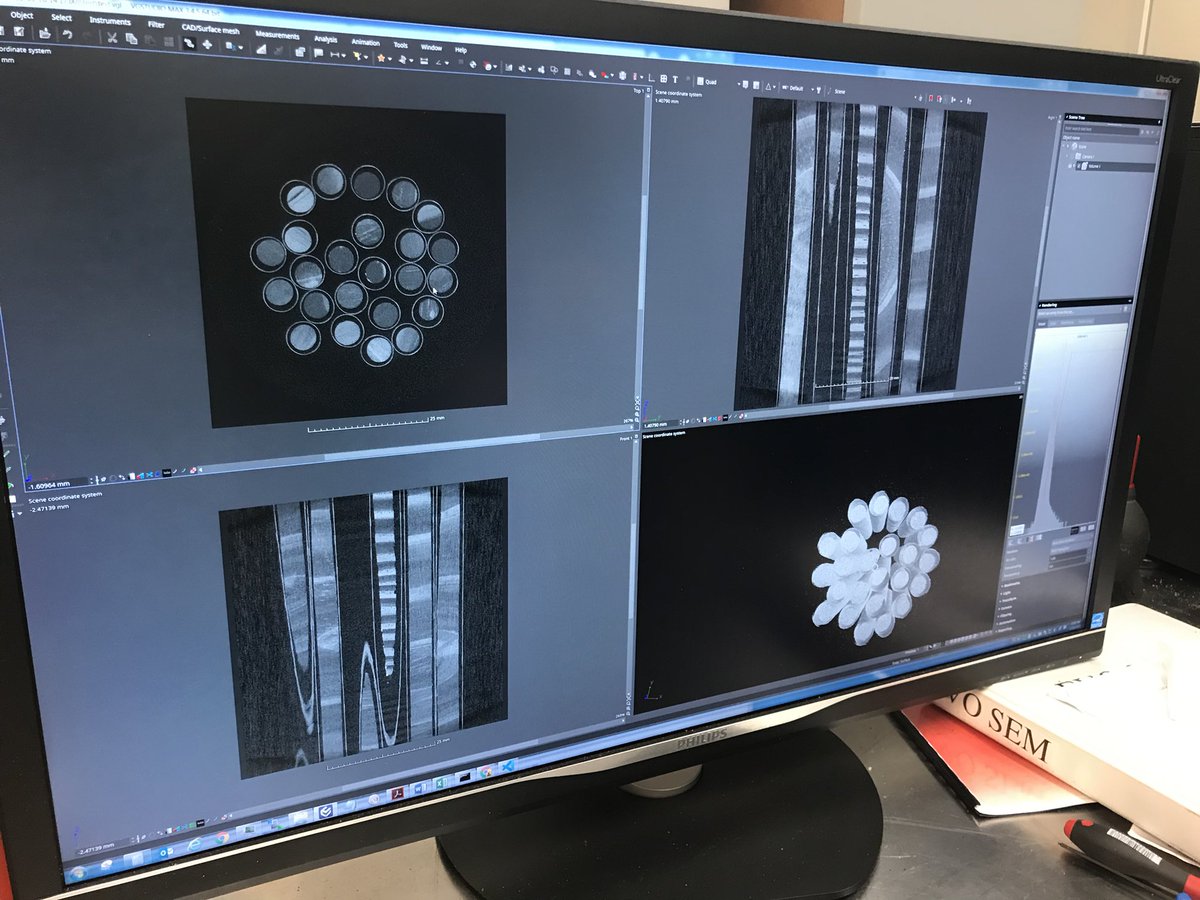This screenshot has height=900, width=1200.
Task: Open the Select menu
Action: click(x=61, y=17)
